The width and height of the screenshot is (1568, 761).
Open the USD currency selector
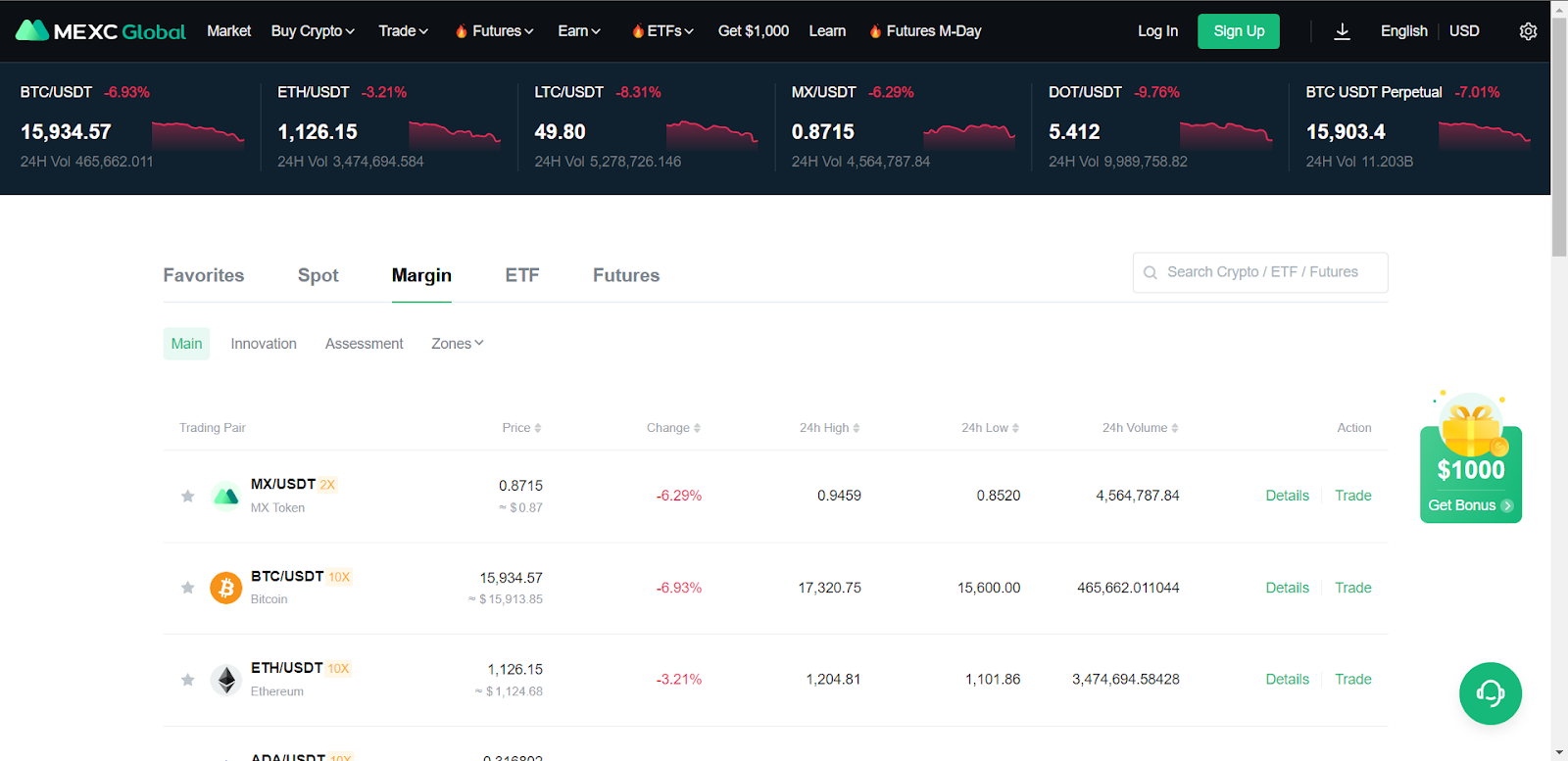(1464, 31)
